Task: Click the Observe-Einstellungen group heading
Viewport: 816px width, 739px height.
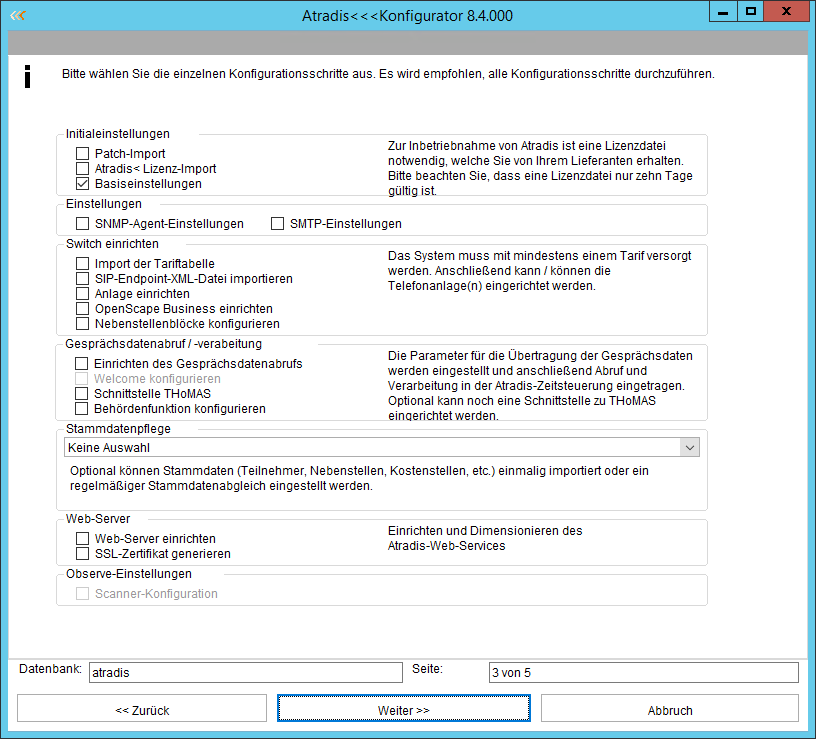Action: coord(129,574)
